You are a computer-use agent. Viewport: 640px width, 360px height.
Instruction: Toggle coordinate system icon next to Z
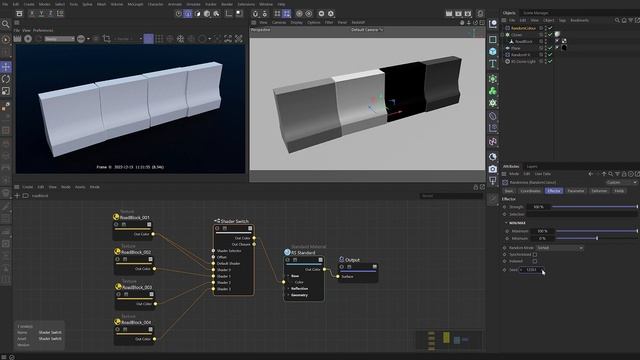[x=60, y=13]
